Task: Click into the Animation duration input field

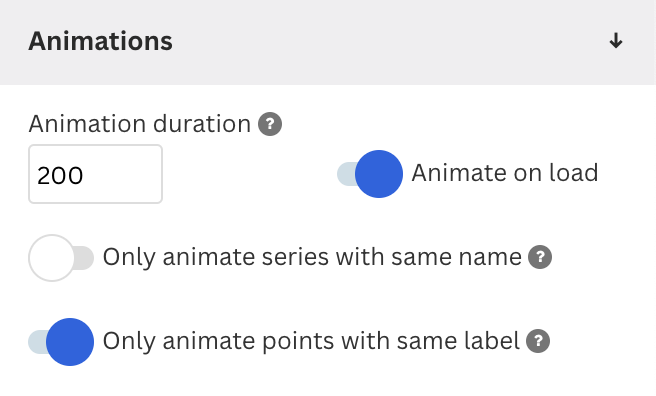Action: [x=95, y=174]
